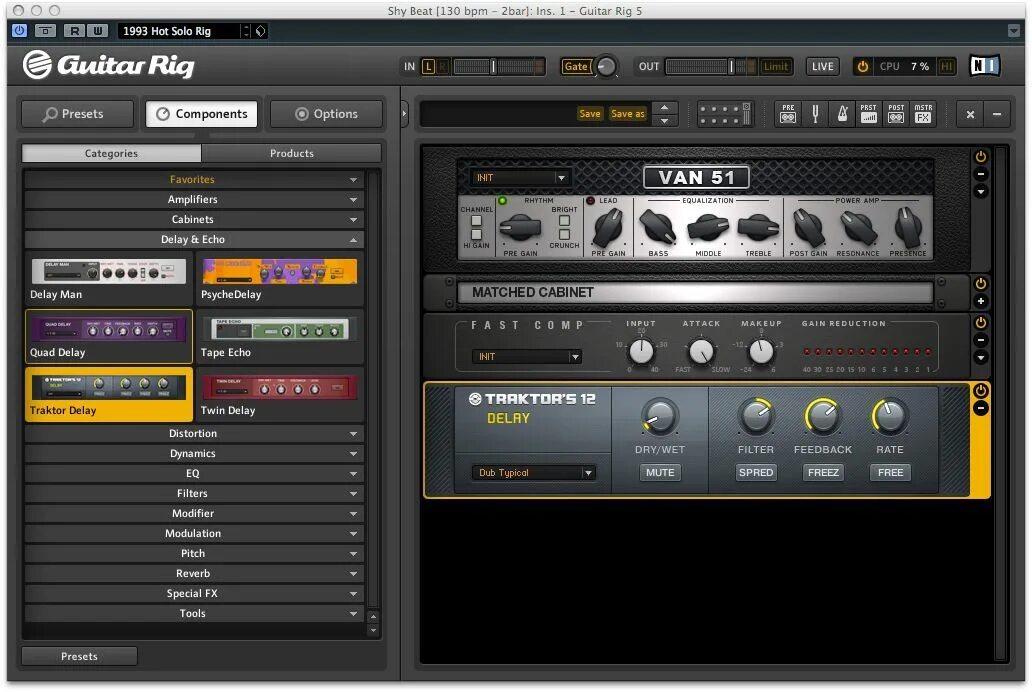Open the Van 51 INIT preset dropdown

[519, 178]
